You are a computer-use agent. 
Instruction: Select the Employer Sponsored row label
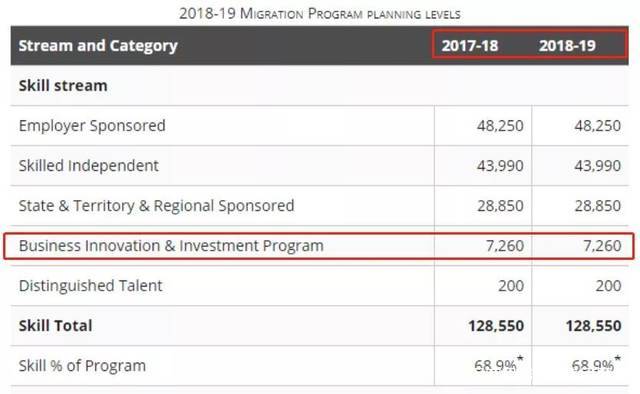coord(92,126)
